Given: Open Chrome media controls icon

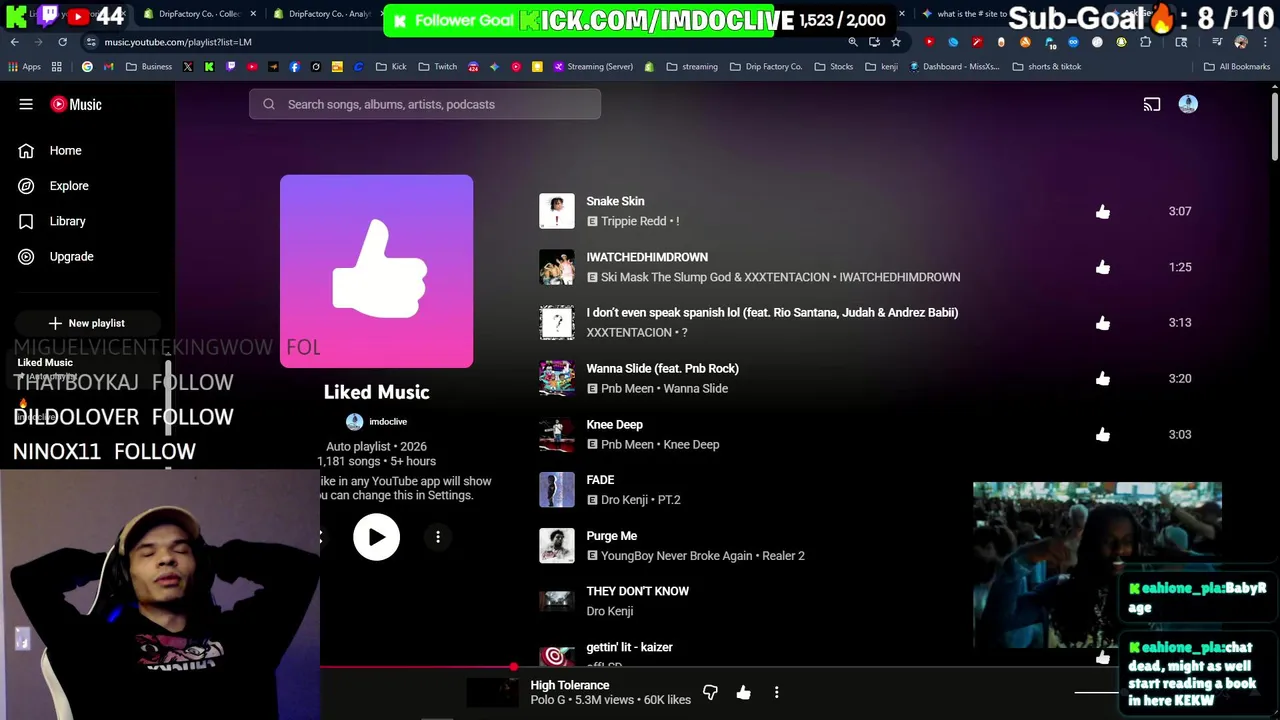Looking at the screenshot, I should coord(1217,42).
